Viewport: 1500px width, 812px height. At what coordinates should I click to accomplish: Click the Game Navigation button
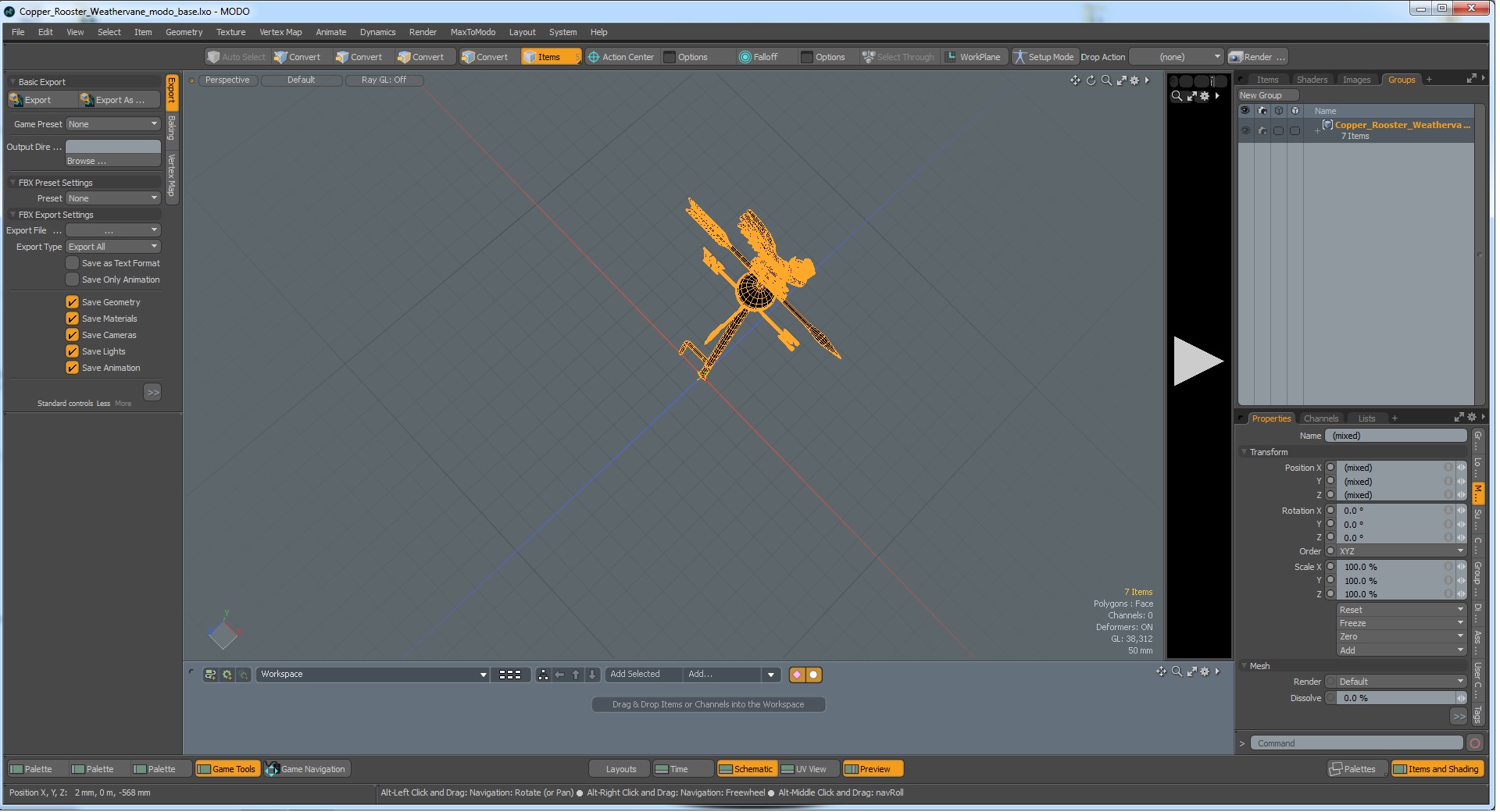(306, 769)
